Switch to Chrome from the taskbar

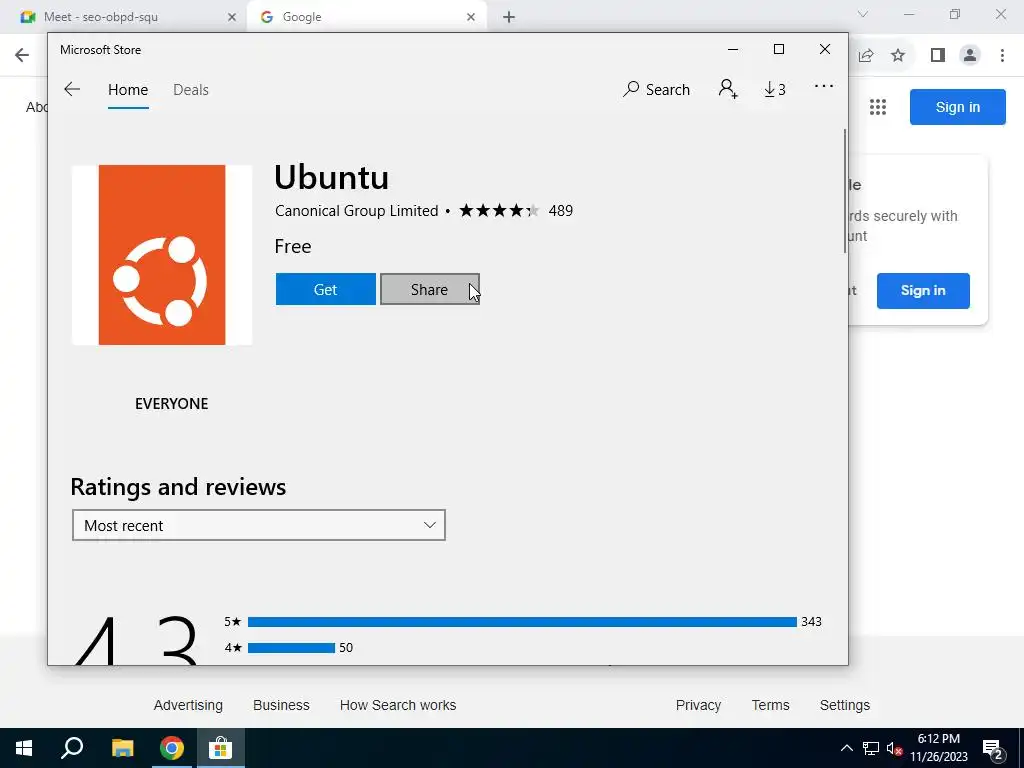(172, 748)
